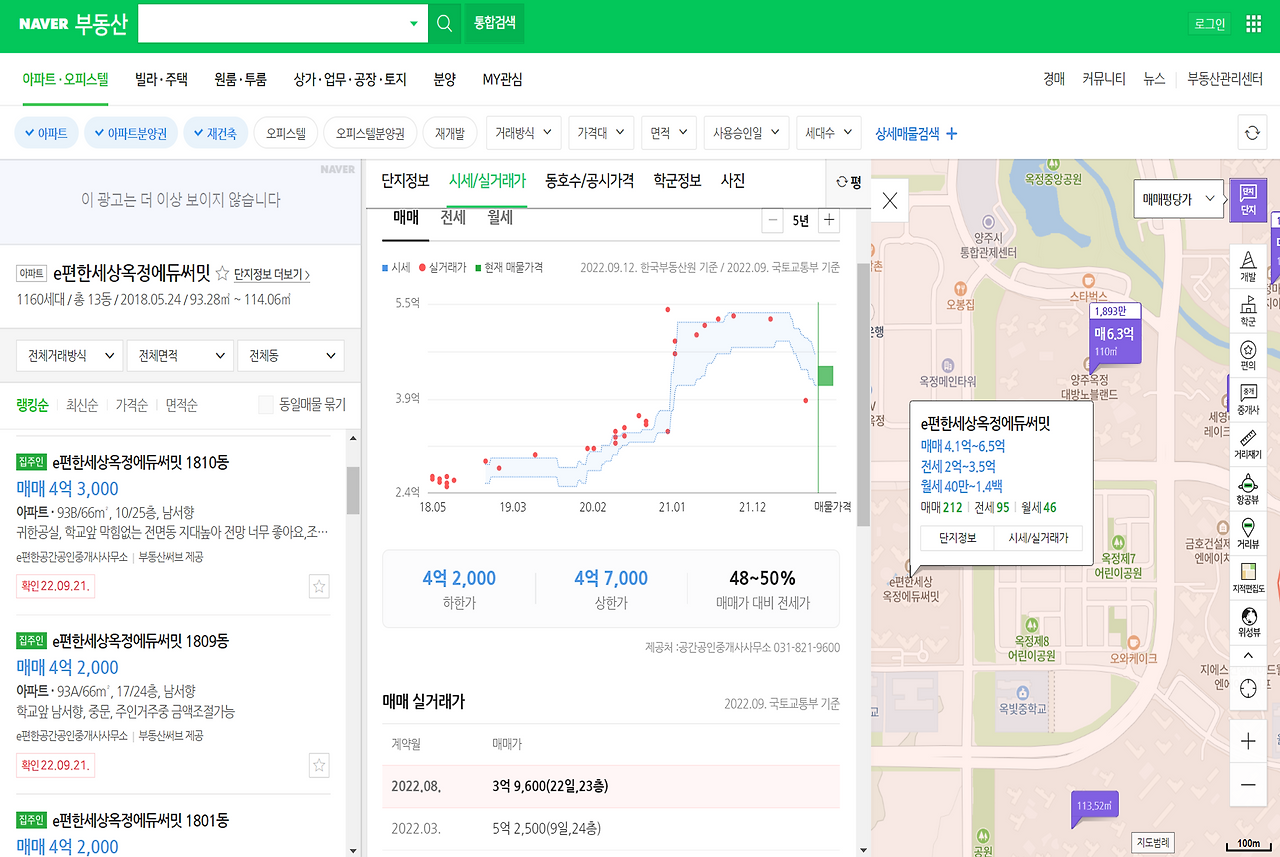Image resolution: width=1280 pixels, height=857 pixels.
Task: Toggle 평 unit conversion
Action: pyautogui.click(x=849, y=182)
